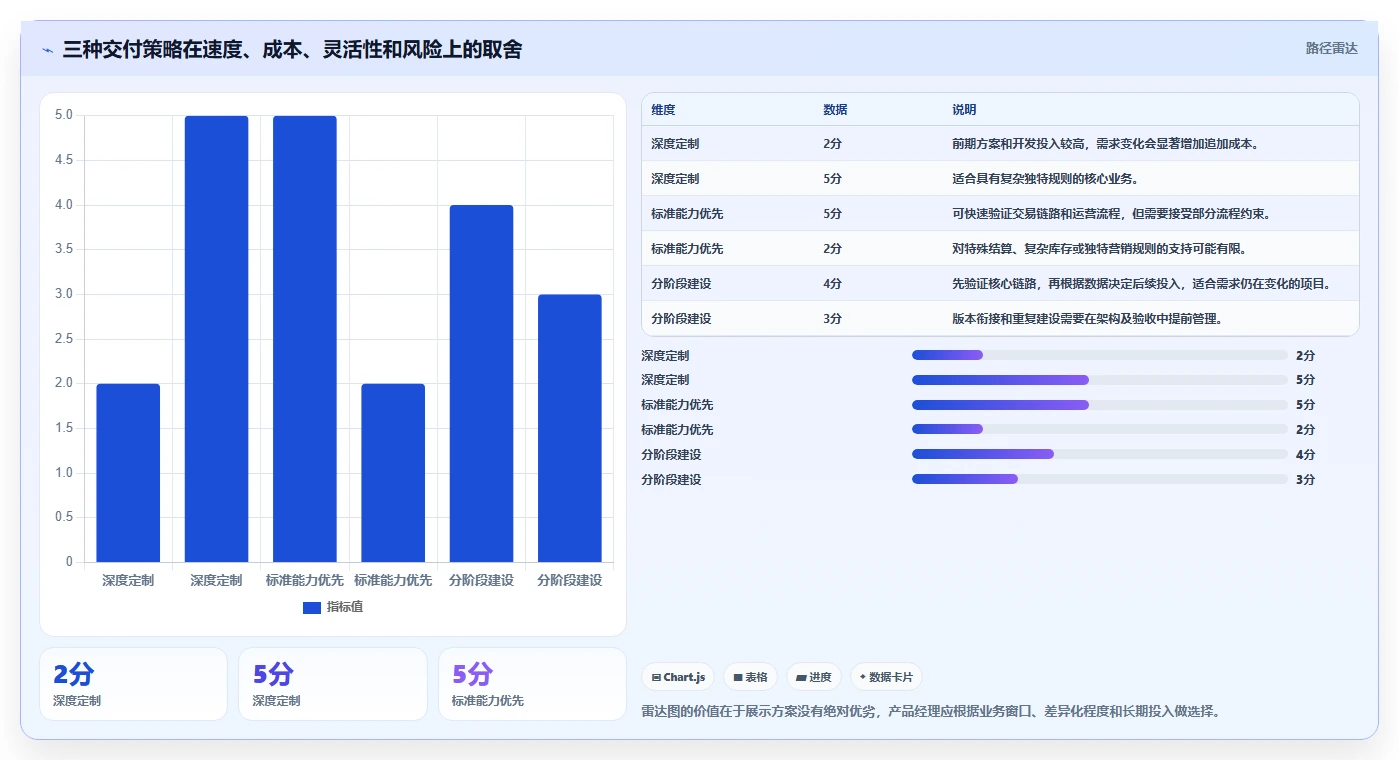Click the 路径雷达 label in the header

click(1332, 48)
